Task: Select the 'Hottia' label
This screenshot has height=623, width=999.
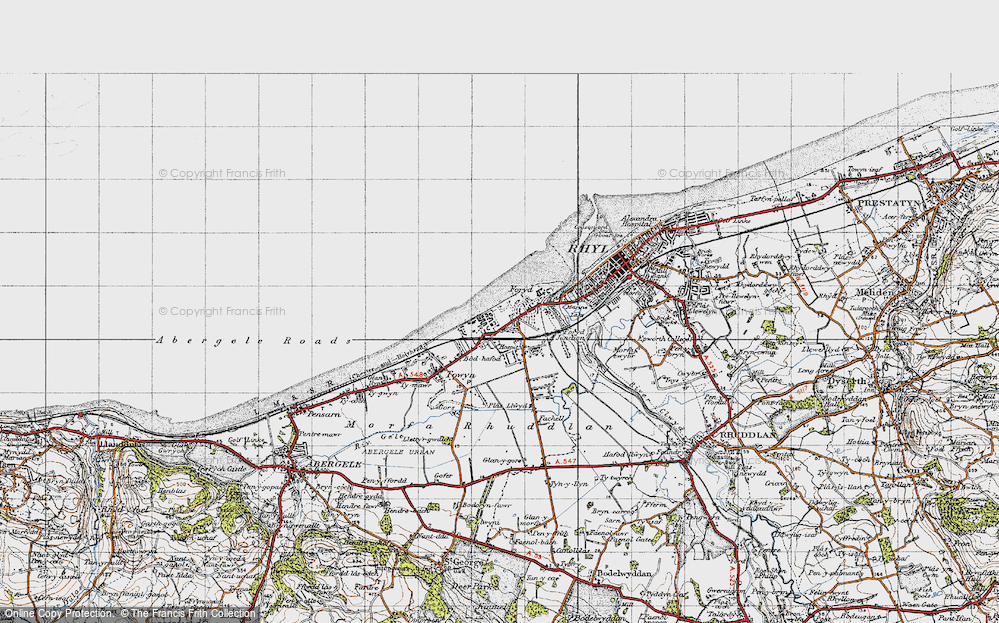Action: tap(859, 441)
